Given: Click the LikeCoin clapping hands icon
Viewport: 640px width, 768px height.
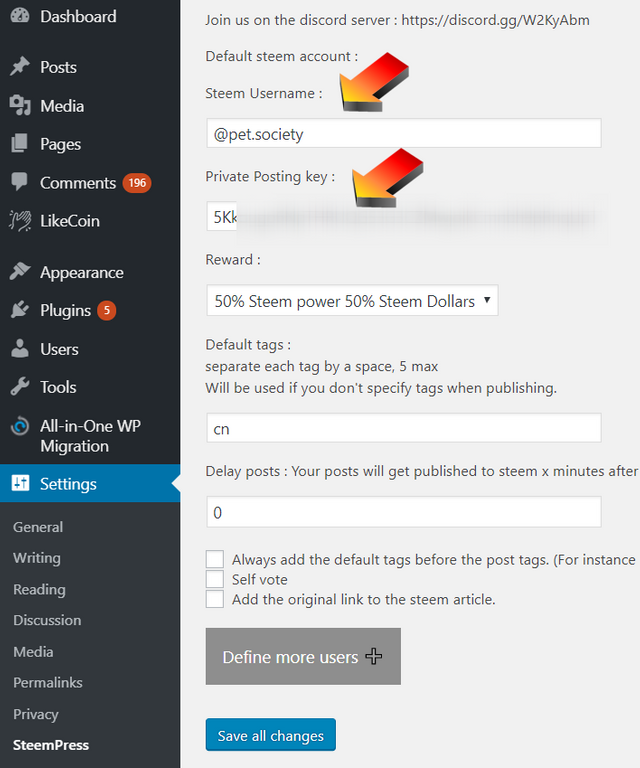Looking at the screenshot, I should 20,220.
